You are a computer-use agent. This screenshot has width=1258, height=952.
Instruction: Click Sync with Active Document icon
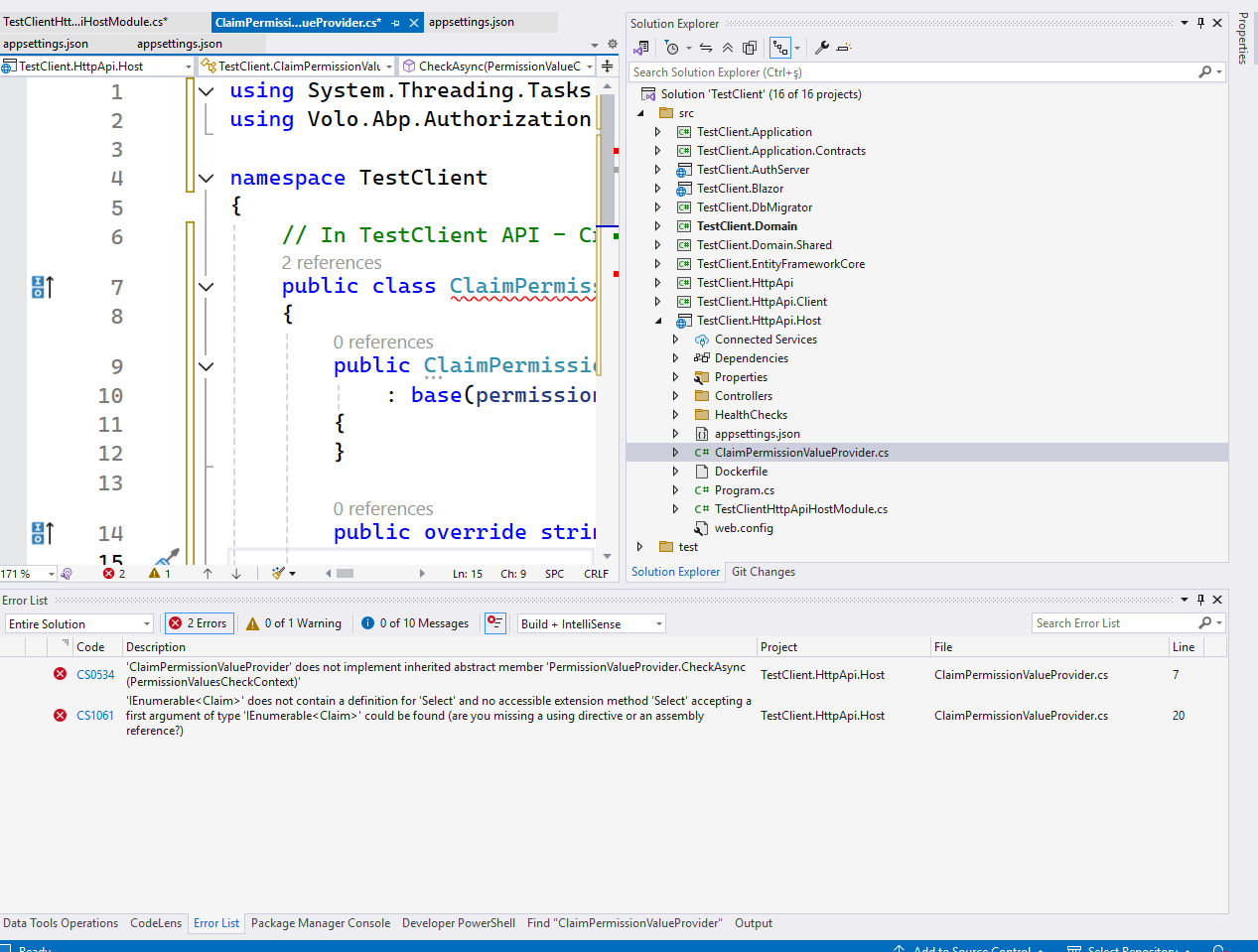tap(705, 48)
